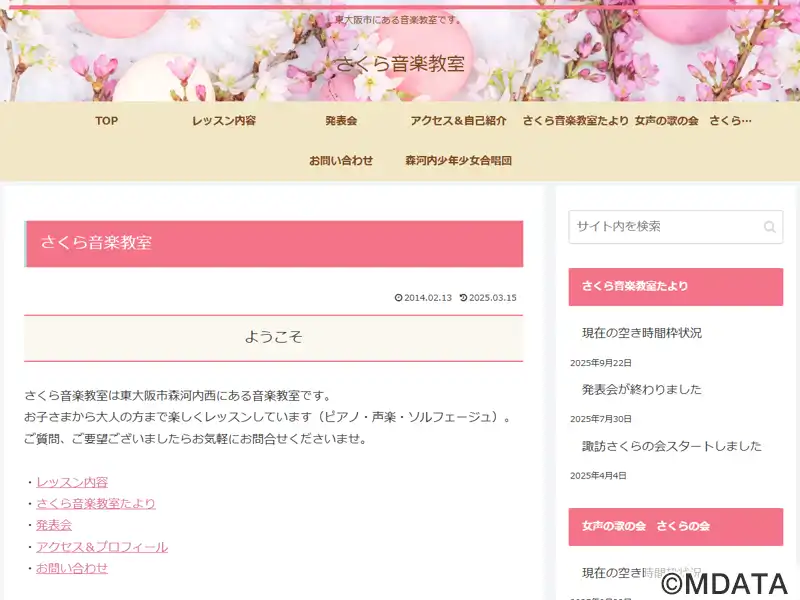Go to 発表会 in navigation bar
This screenshot has width=800, height=600.
pyautogui.click(x=341, y=121)
